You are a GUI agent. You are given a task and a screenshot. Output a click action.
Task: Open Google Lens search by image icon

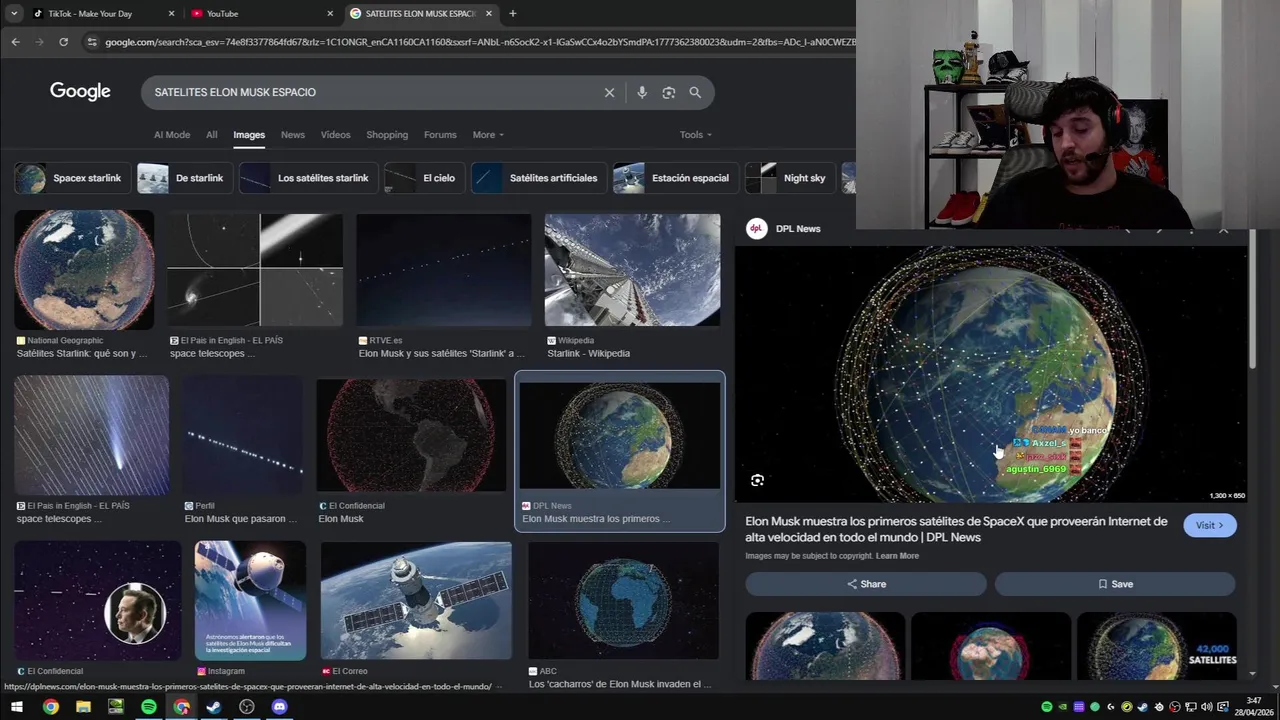coord(669,92)
